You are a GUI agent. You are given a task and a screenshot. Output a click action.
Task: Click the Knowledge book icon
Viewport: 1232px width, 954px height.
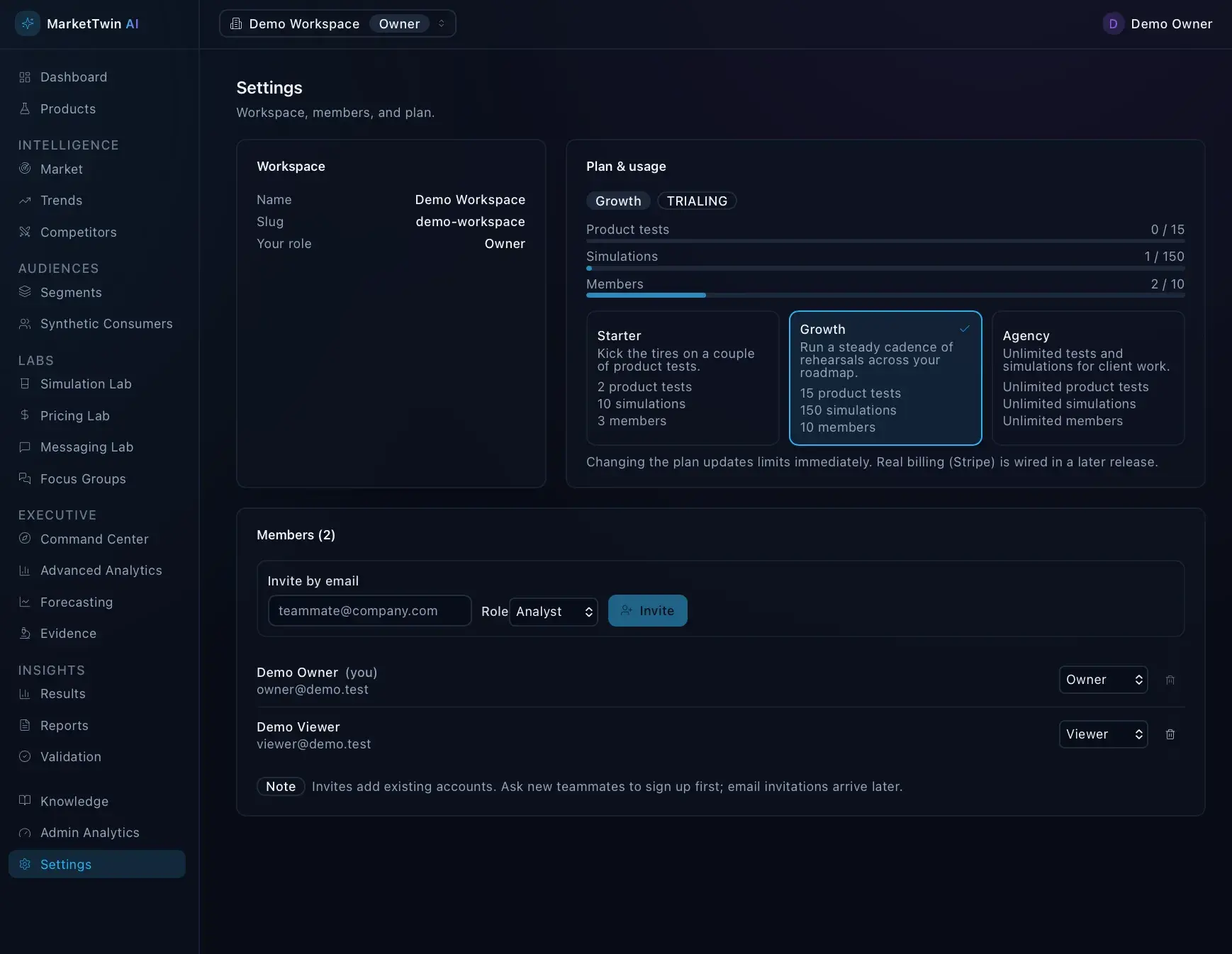pos(25,801)
